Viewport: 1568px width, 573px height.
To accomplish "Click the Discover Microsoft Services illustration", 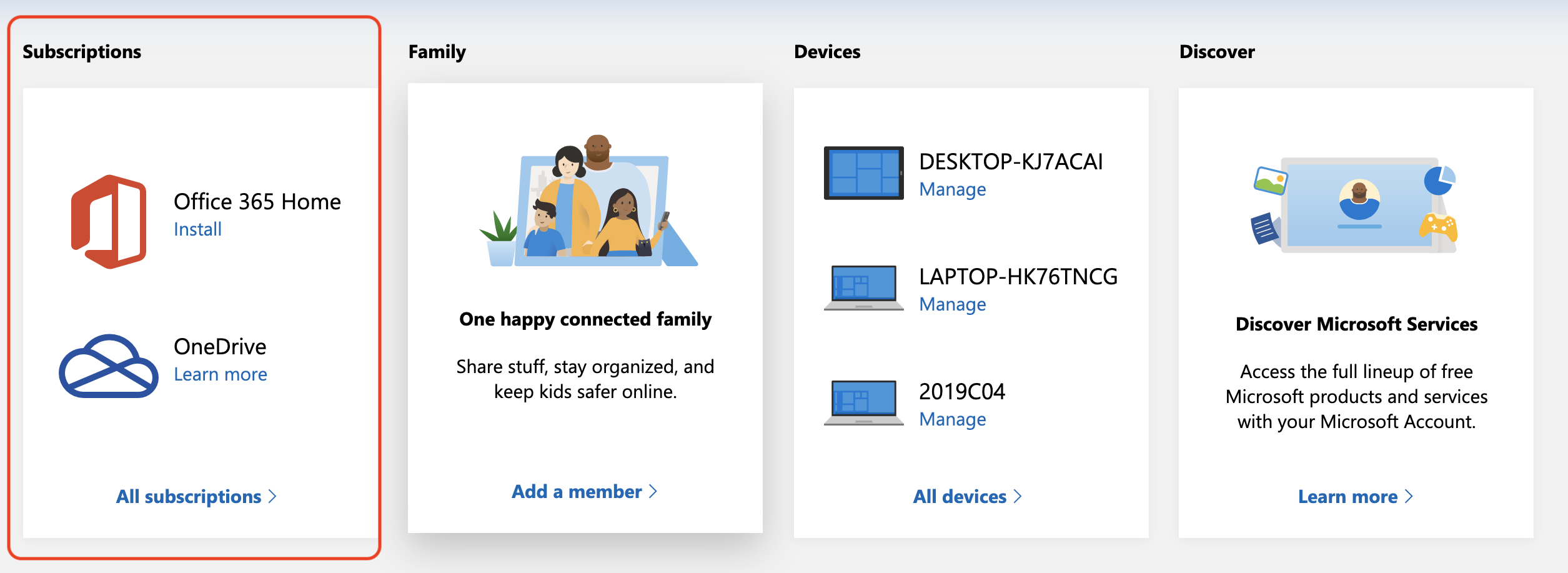I will tap(1356, 205).
